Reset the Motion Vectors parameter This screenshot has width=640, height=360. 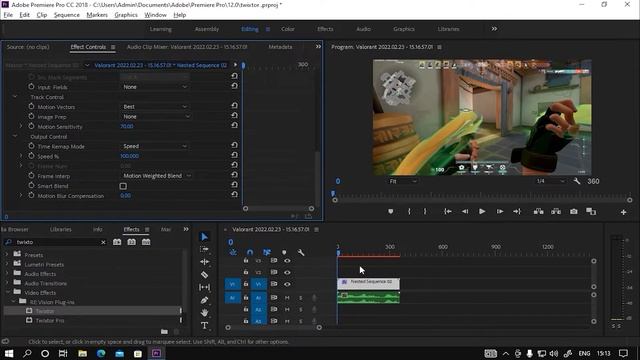[234, 106]
